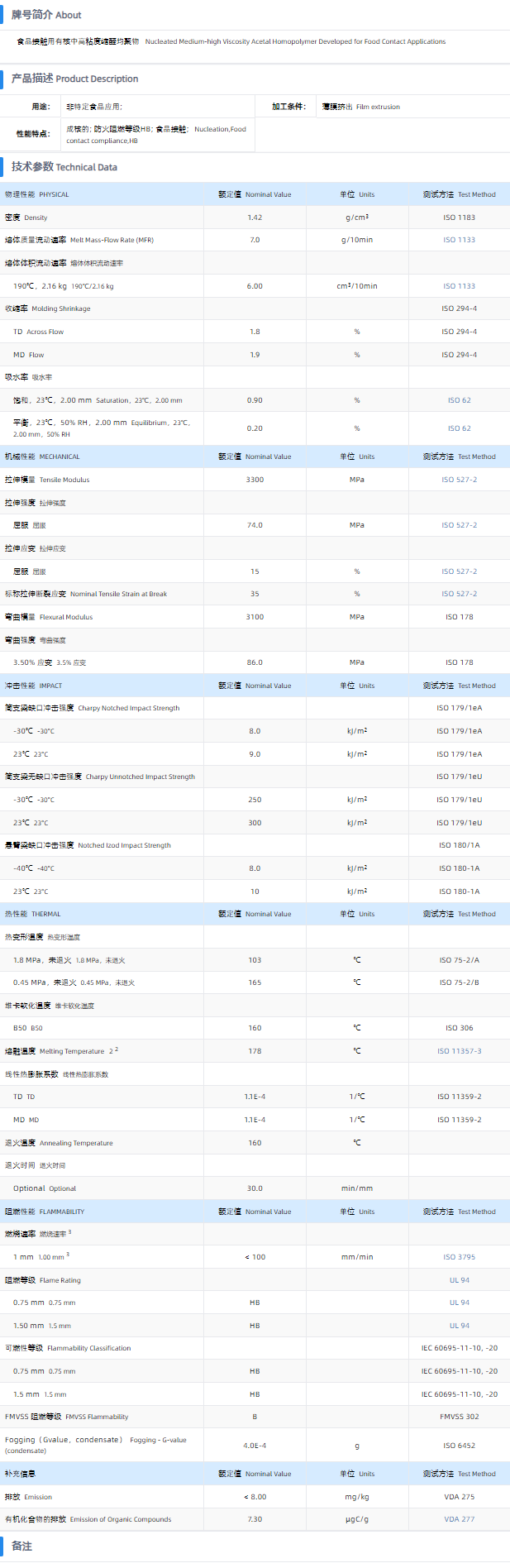Viewport: 510px width, 1568px height.
Task: Click the IMPACT table header label
Action: tap(34, 686)
